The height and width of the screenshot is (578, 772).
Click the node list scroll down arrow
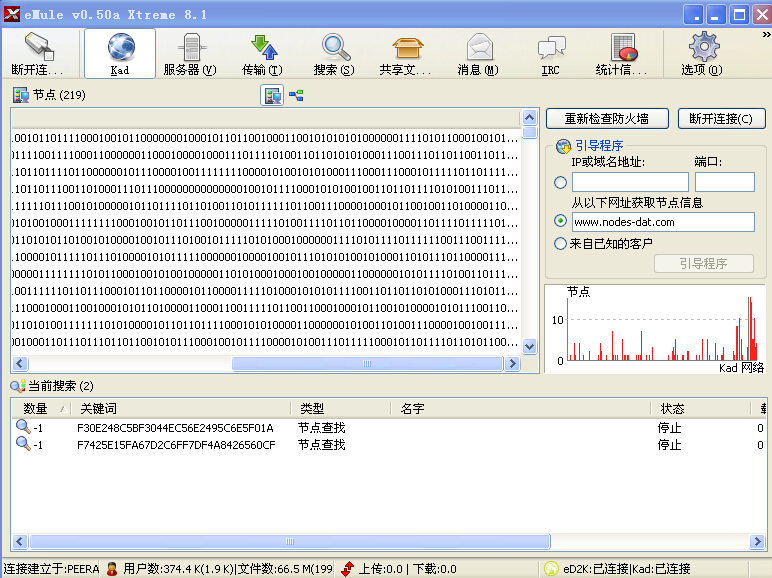point(529,346)
